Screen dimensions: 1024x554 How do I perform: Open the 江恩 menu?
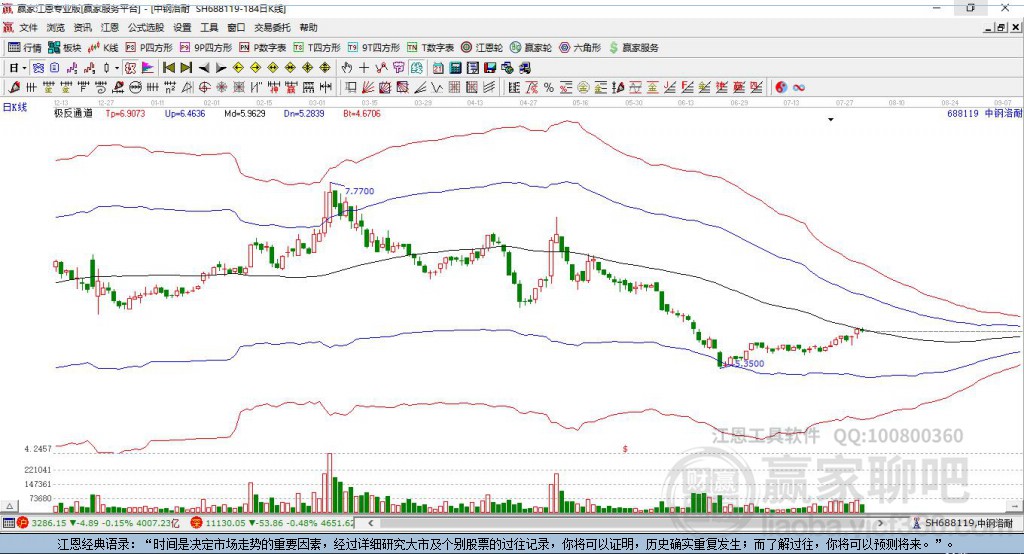click(x=110, y=27)
